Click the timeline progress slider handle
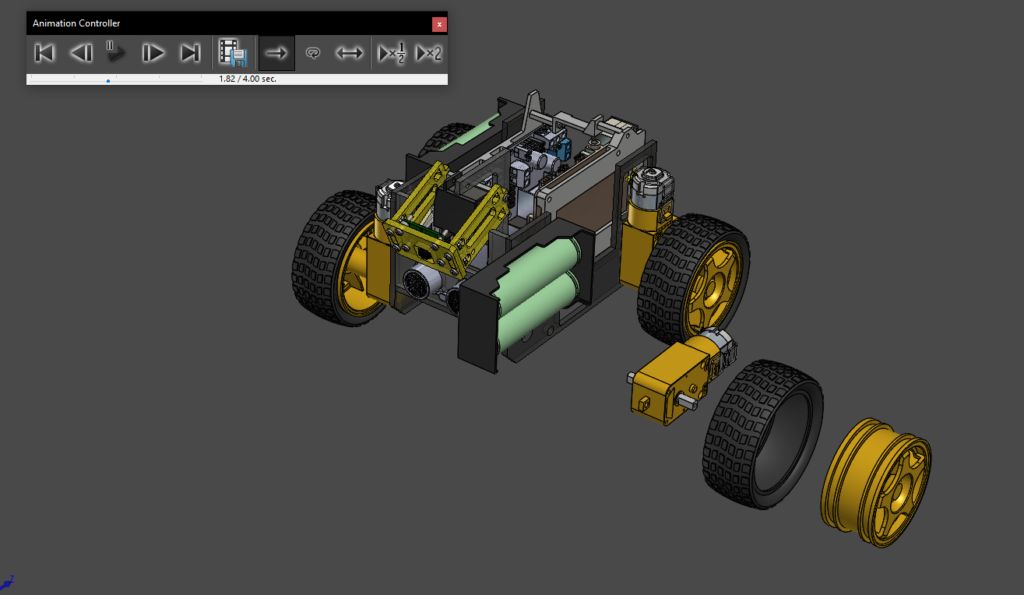Viewport: 1024px width, 595px height. 107,81
